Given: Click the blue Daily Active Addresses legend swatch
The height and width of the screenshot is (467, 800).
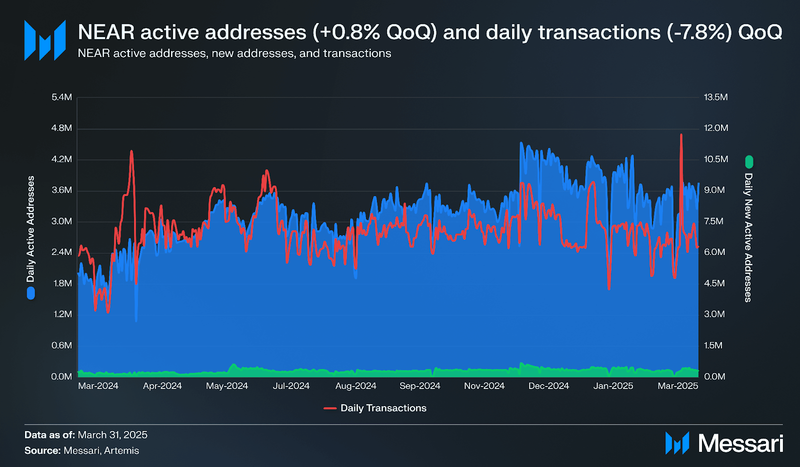Looking at the screenshot, I should [31, 293].
